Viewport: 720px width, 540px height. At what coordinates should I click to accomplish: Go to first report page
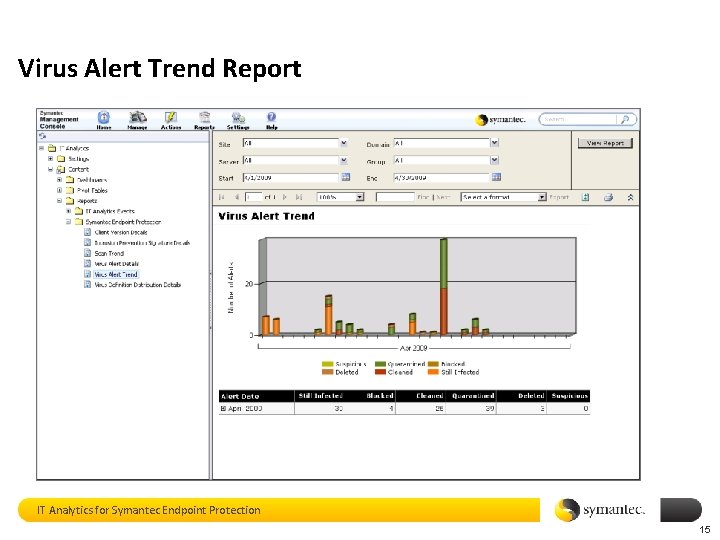[222, 197]
